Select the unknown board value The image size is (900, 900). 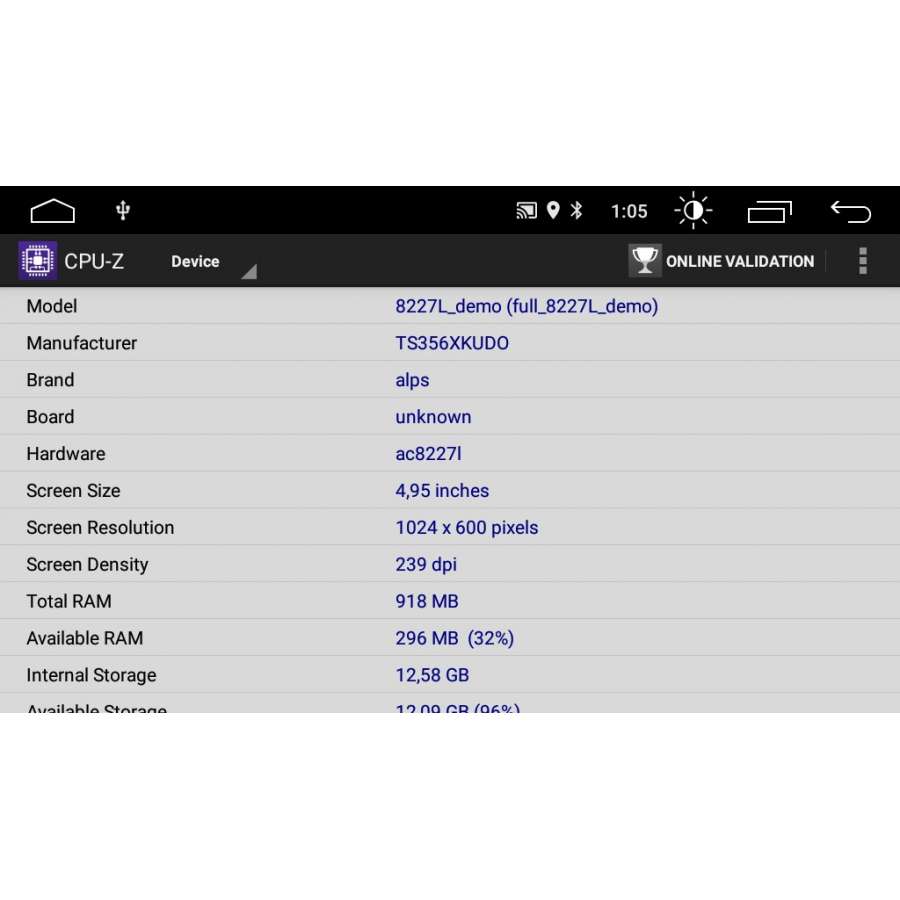[433, 417]
